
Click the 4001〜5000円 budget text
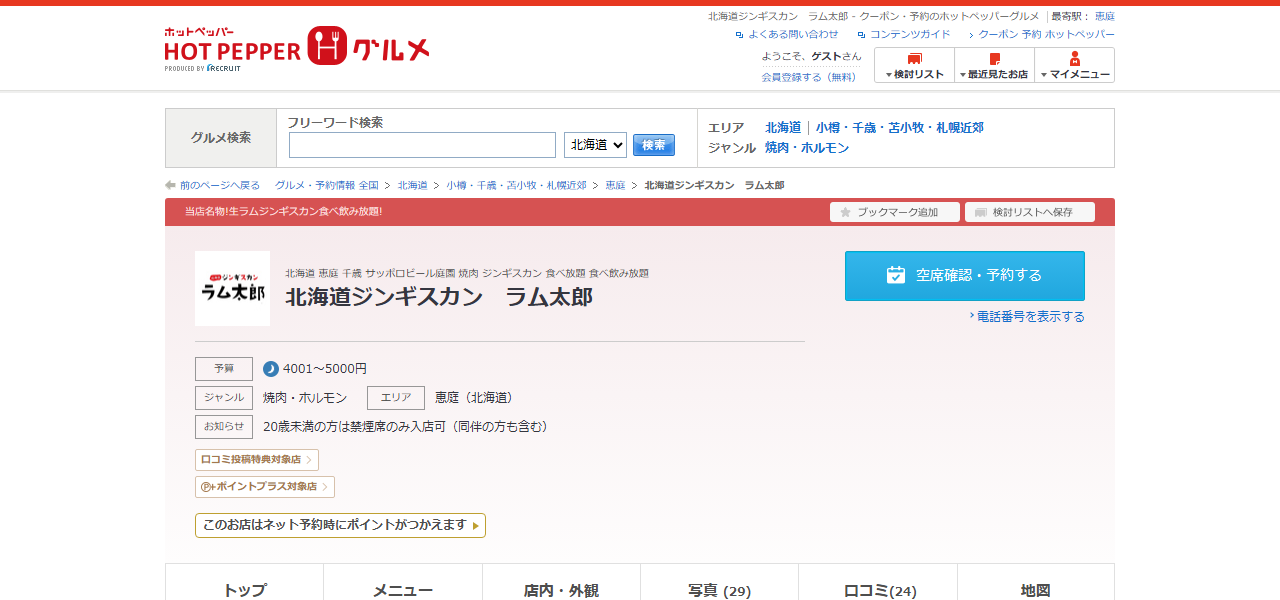pos(325,369)
